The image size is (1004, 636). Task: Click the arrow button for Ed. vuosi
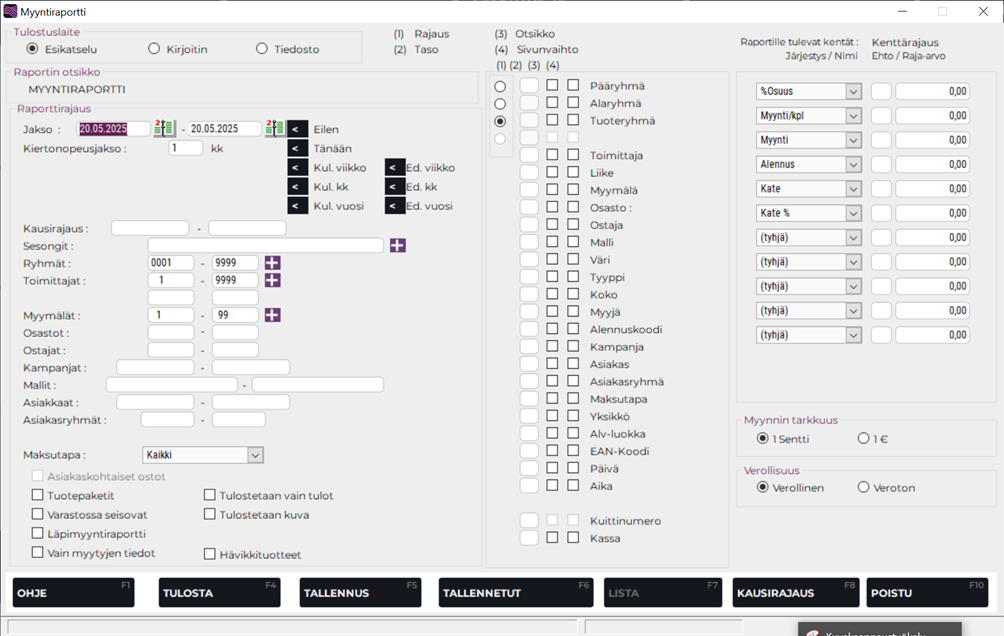(x=396, y=206)
